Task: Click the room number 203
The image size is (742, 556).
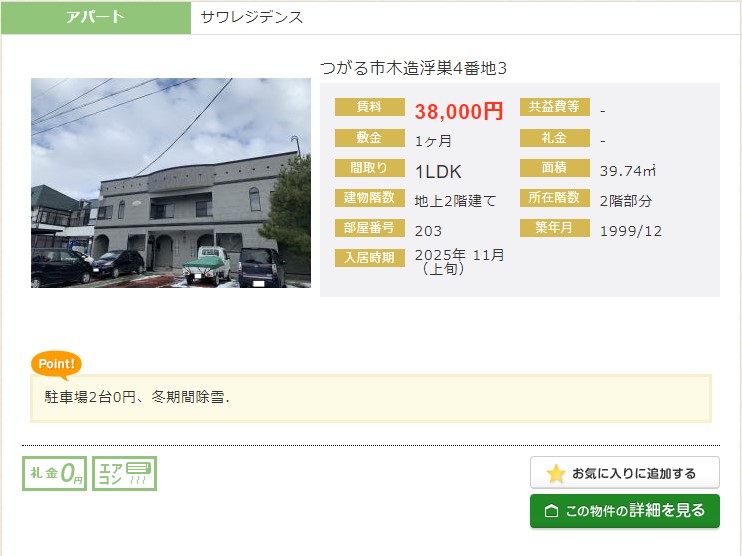Action: click(428, 231)
